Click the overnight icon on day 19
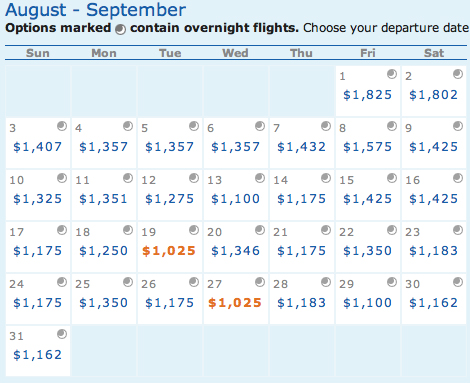This screenshot has height=383, width=470. coord(194,230)
